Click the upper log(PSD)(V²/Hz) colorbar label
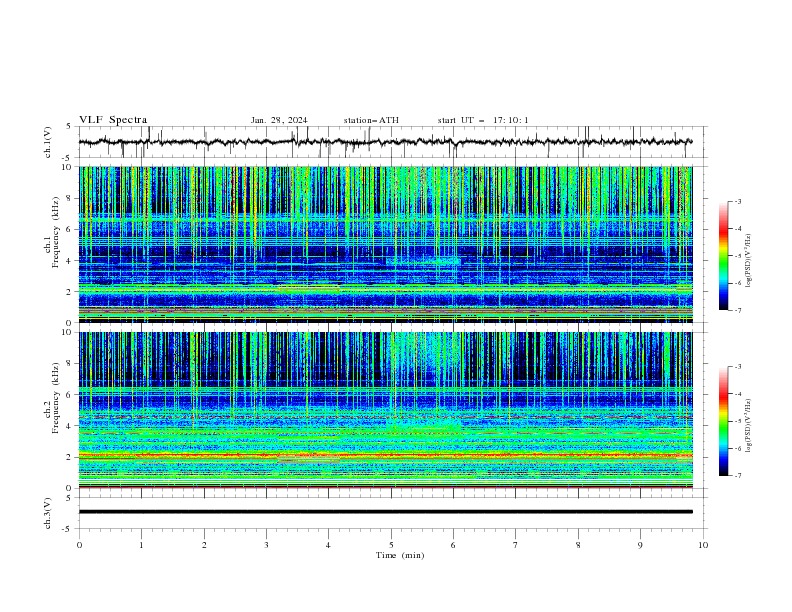This screenshot has width=792, height=612. pyautogui.click(x=749, y=261)
